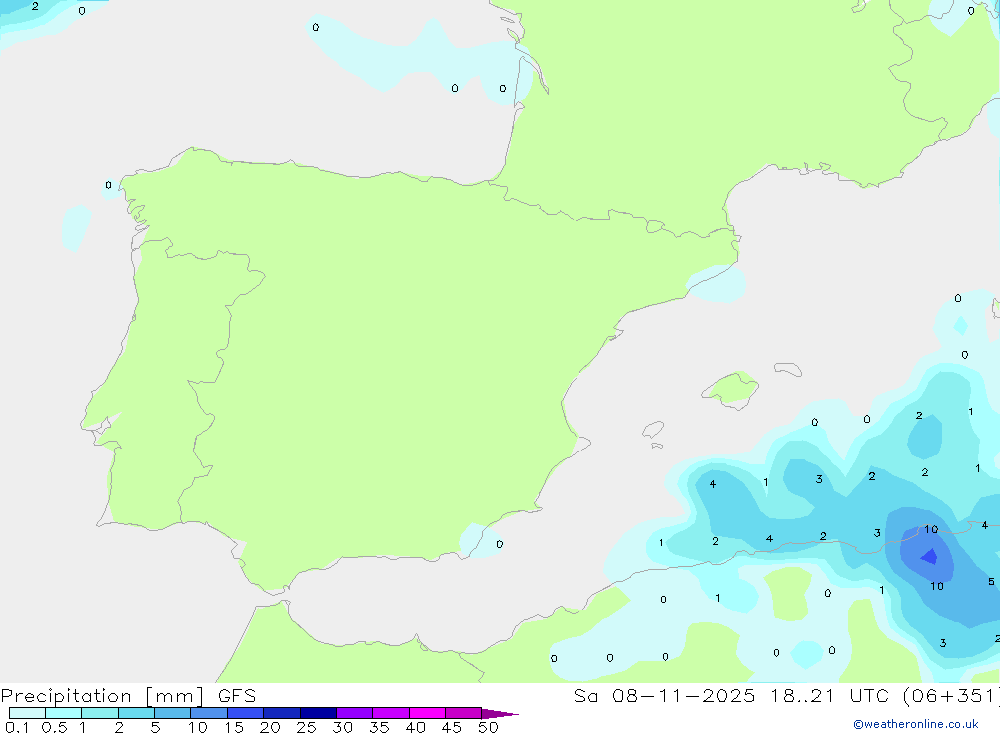1000x733 pixels.
Task: Click the '0.1' legend scale label
Action: coord(17,727)
